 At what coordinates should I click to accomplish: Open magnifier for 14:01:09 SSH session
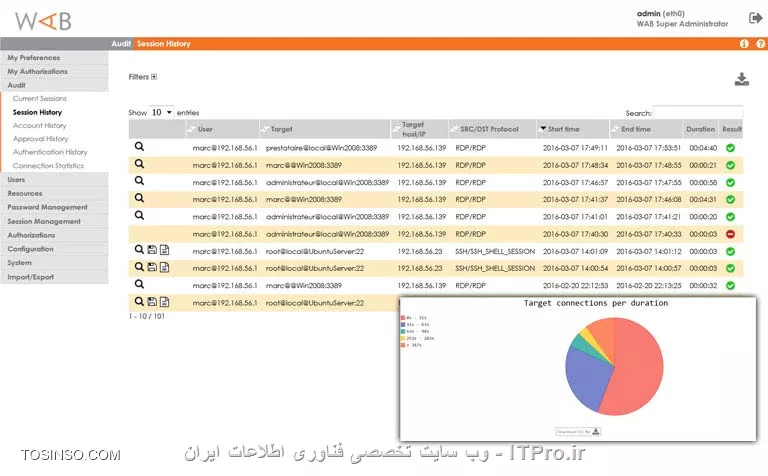click(140, 250)
